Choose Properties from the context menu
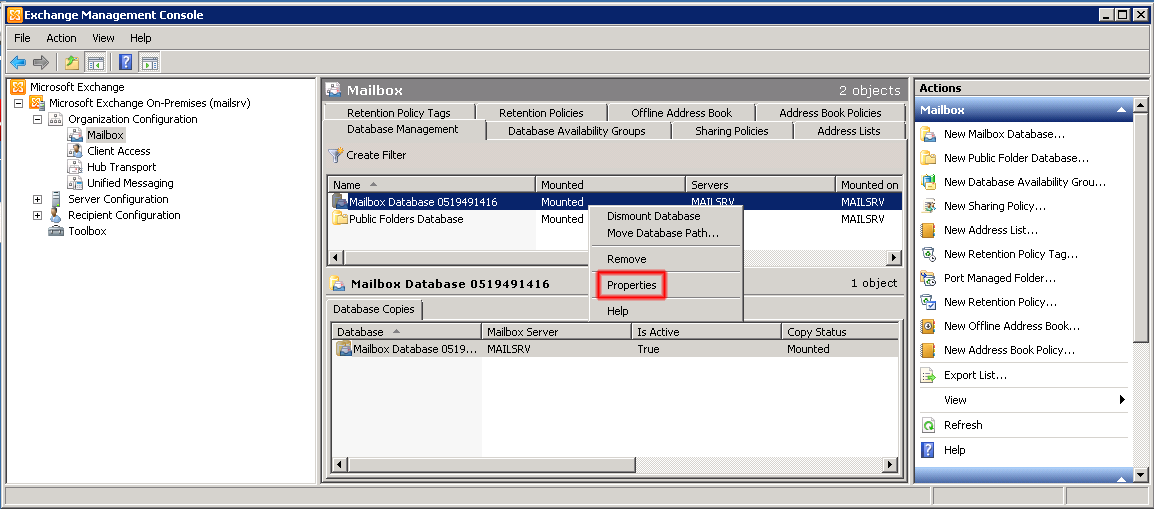This screenshot has width=1154, height=509. pyautogui.click(x=666, y=285)
